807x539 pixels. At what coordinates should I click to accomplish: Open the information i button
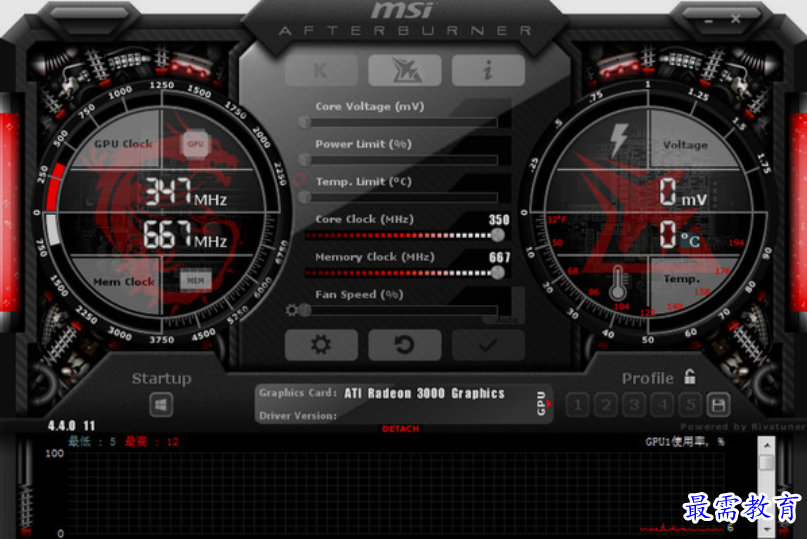[488, 70]
